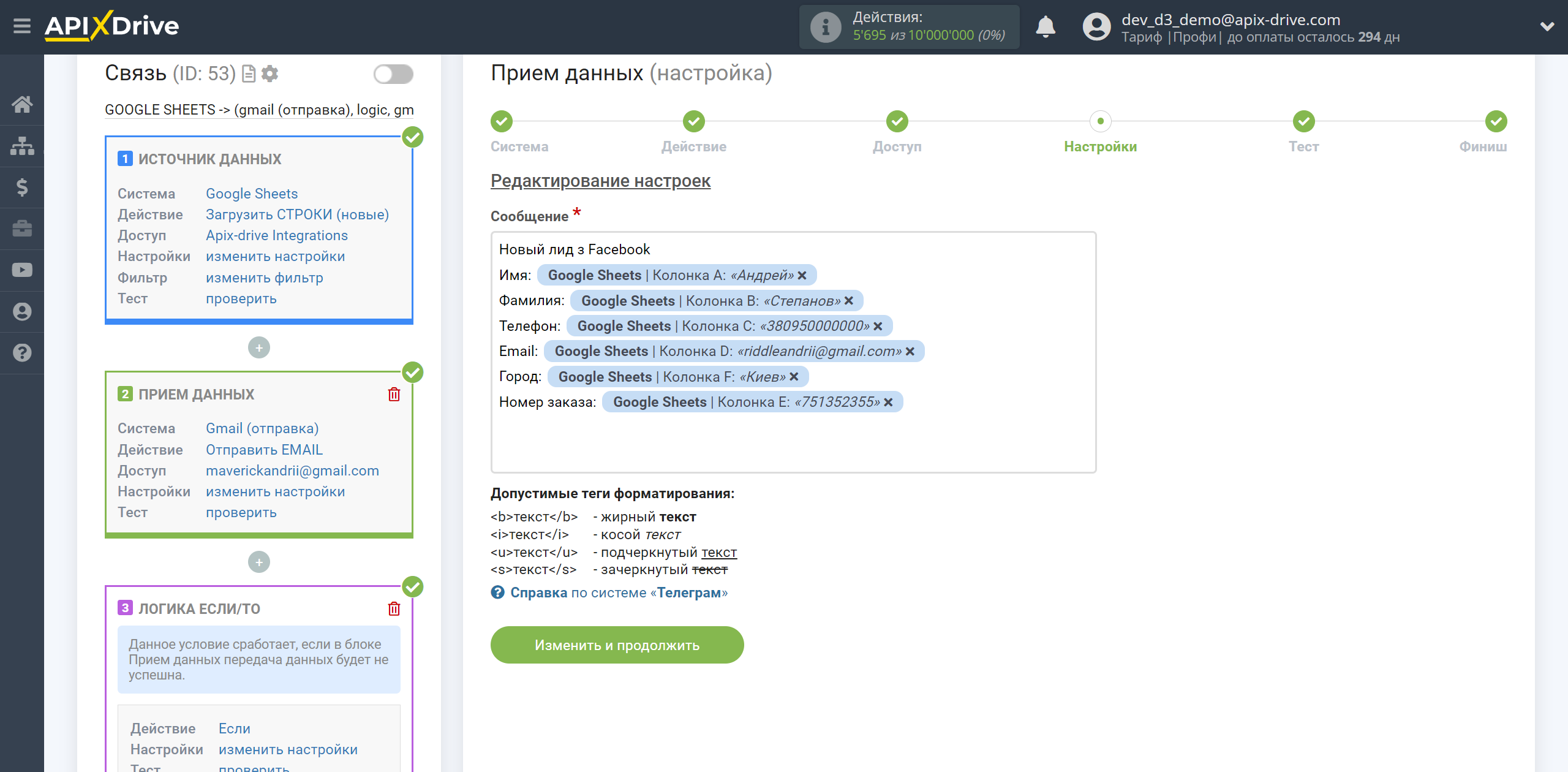1568x772 pixels.
Task: Click source проверить test link
Action: click(241, 298)
